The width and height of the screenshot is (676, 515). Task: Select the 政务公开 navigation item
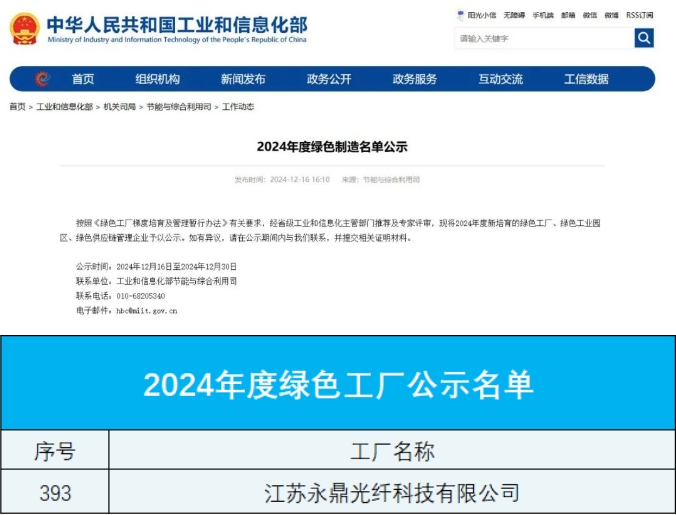[x=329, y=79]
